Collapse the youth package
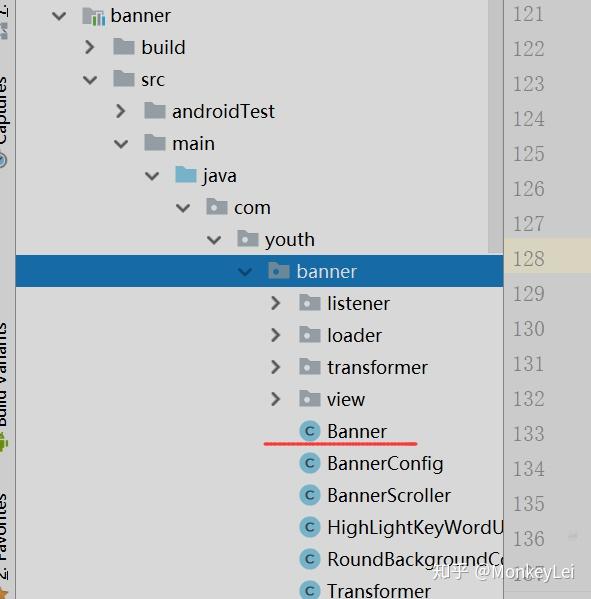The width and height of the screenshot is (591, 599). click(x=214, y=240)
